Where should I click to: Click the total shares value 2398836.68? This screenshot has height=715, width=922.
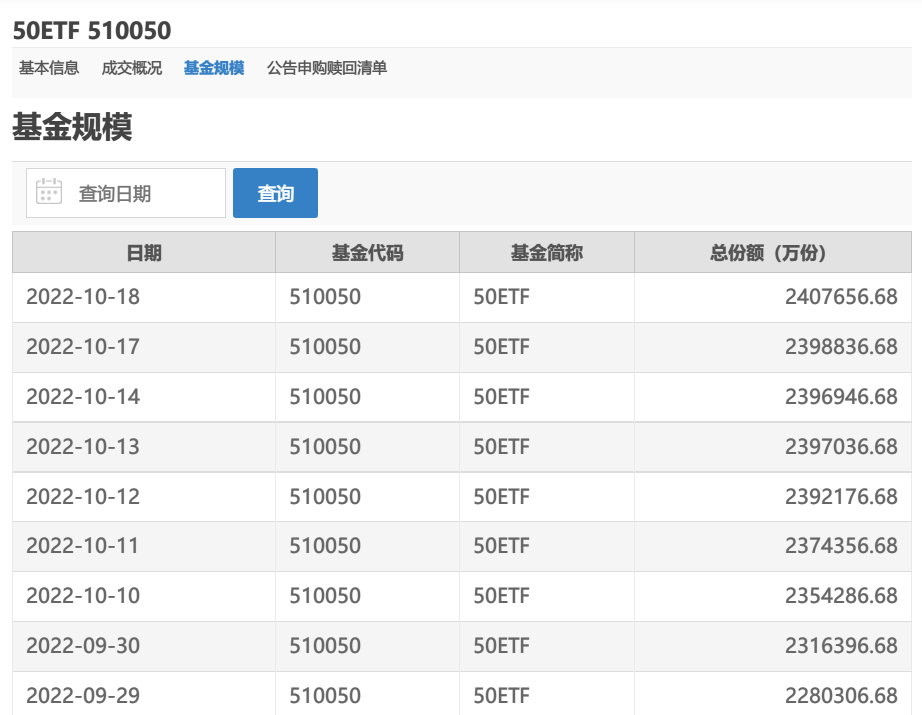841,347
